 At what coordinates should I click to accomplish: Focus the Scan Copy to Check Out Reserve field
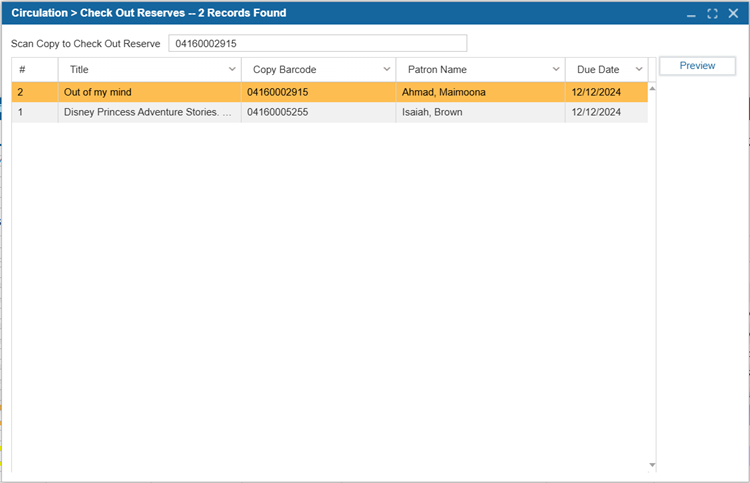pos(318,44)
